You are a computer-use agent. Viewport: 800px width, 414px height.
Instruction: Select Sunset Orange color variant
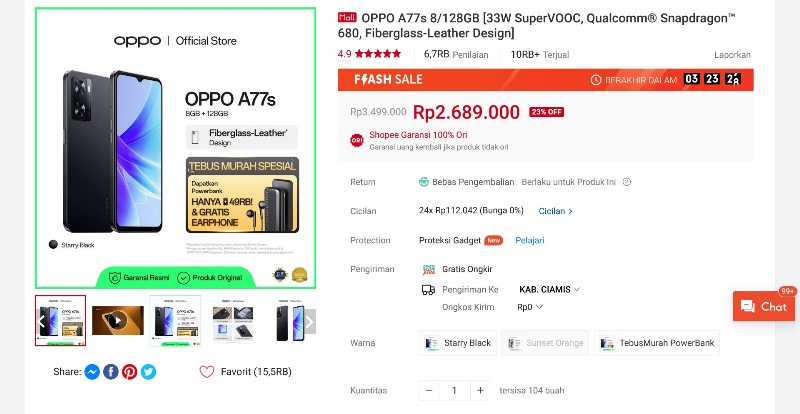[545, 343]
